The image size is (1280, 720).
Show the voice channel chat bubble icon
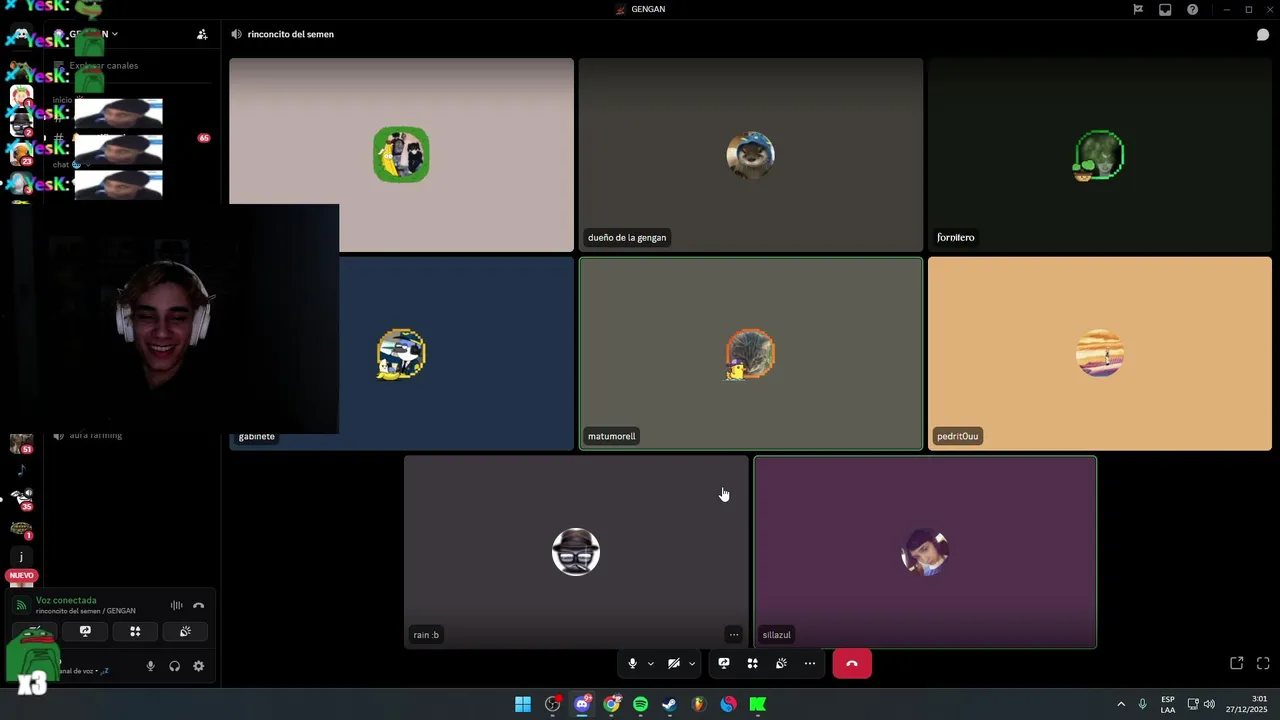point(1263,34)
